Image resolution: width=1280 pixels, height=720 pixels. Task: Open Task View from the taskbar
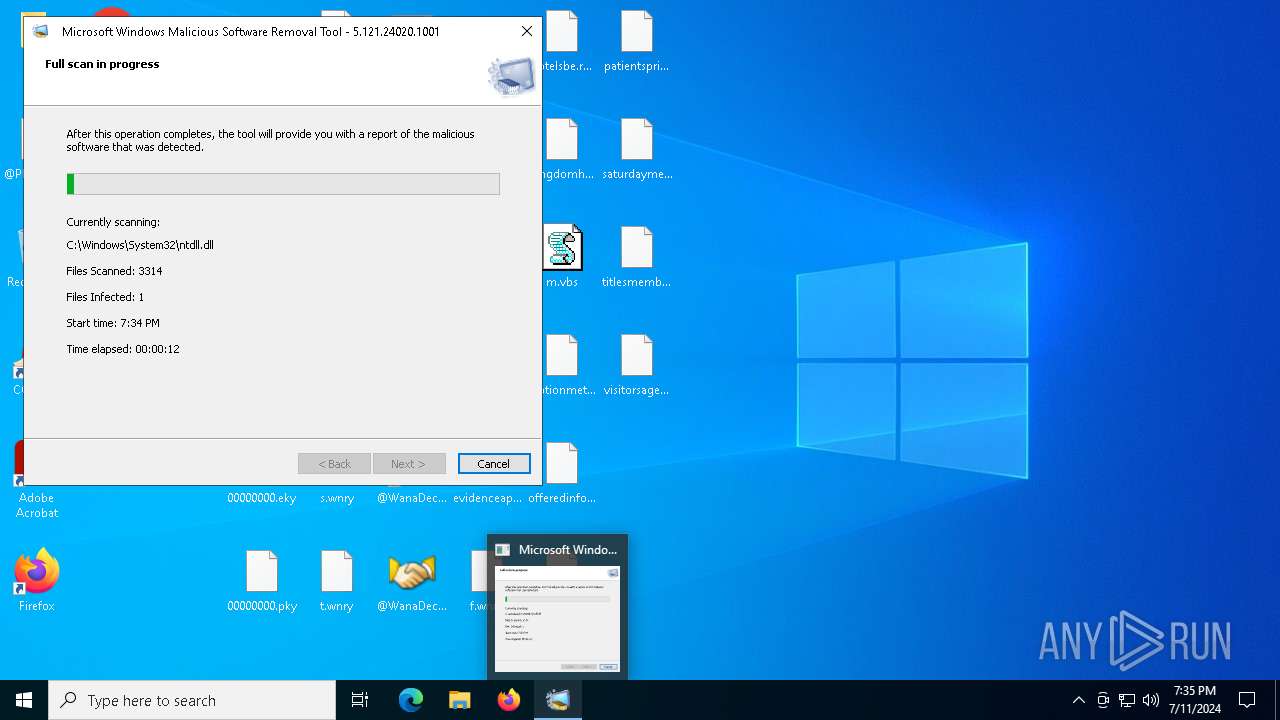click(x=360, y=700)
